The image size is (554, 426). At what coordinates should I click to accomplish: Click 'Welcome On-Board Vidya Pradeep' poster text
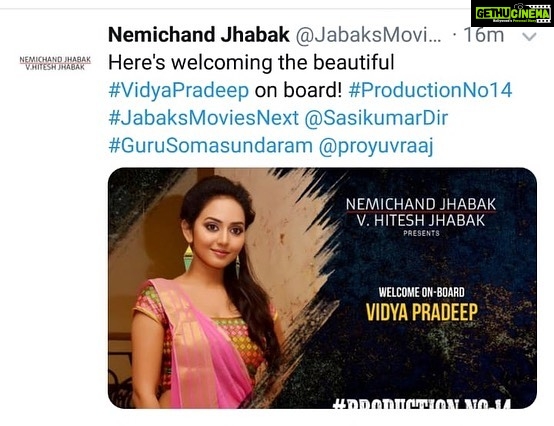[x=422, y=304]
